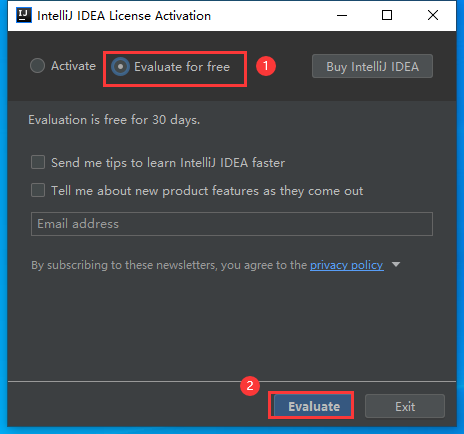The height and width of the screenshot is (434, 464).
Task: Maximize the License Activation window
Action: tap(387, 15)
